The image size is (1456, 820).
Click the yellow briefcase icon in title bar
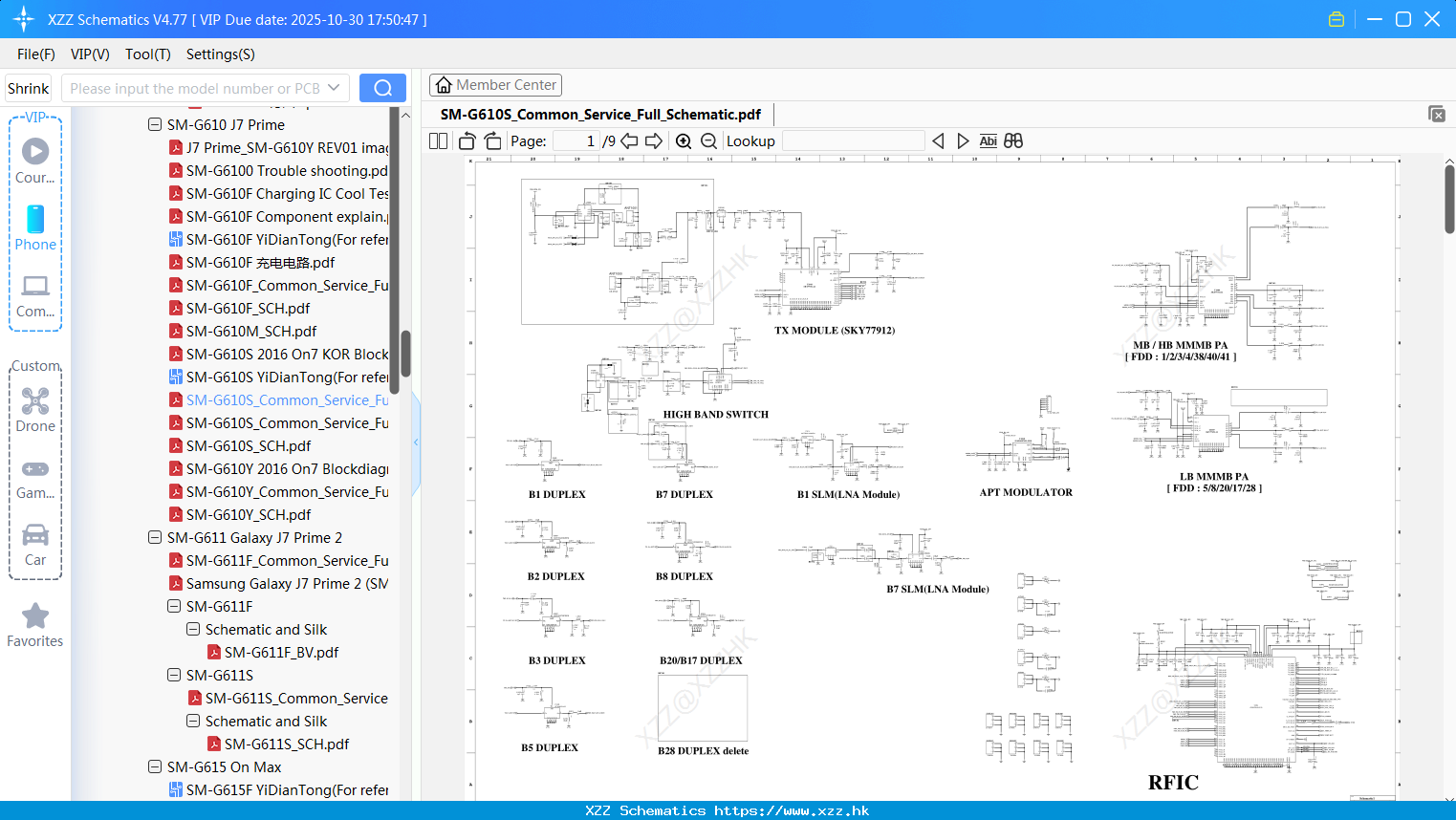click(1336, 19)
